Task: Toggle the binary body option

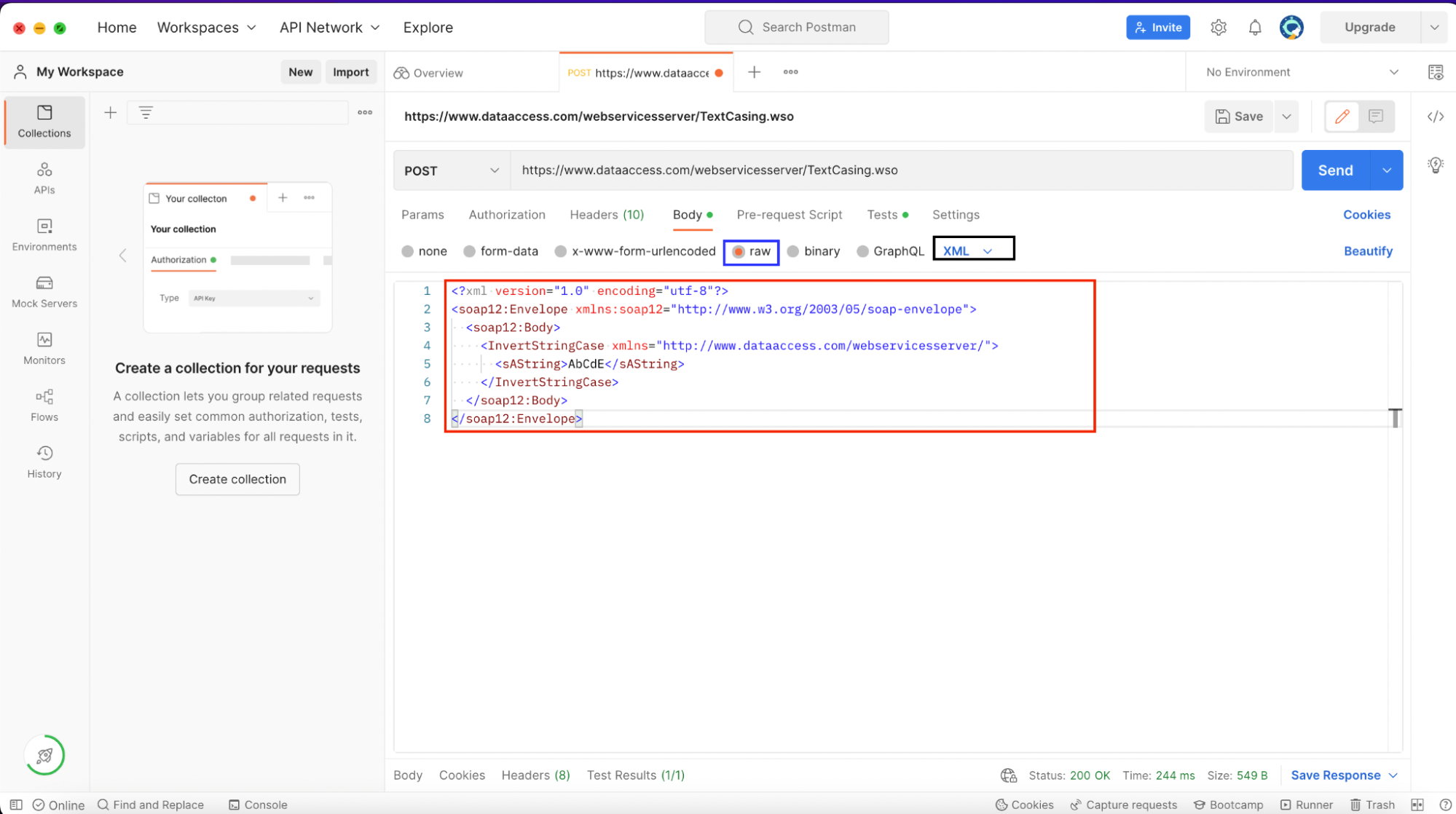Action: (x=794, y=251)
